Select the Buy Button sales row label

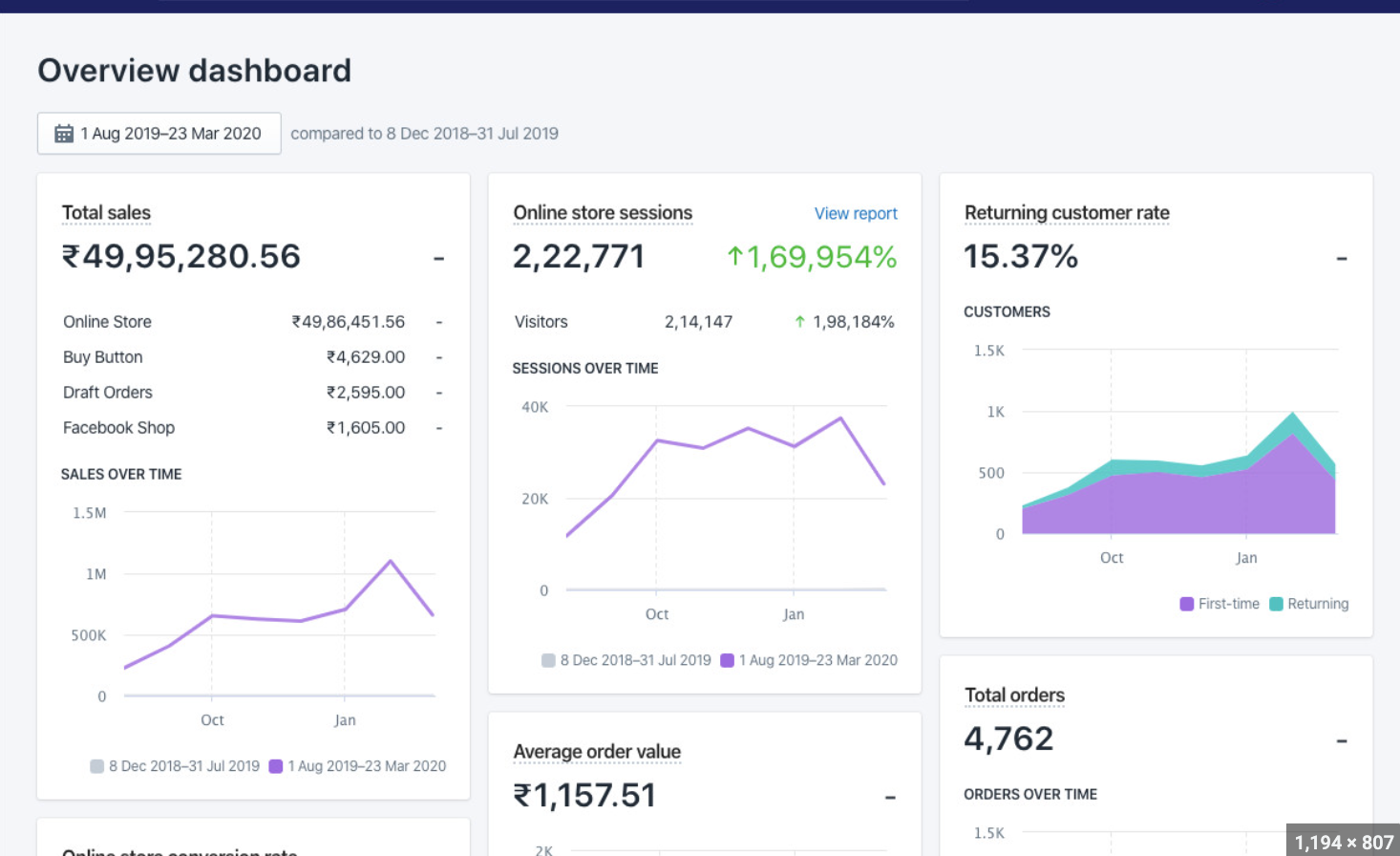102,357
